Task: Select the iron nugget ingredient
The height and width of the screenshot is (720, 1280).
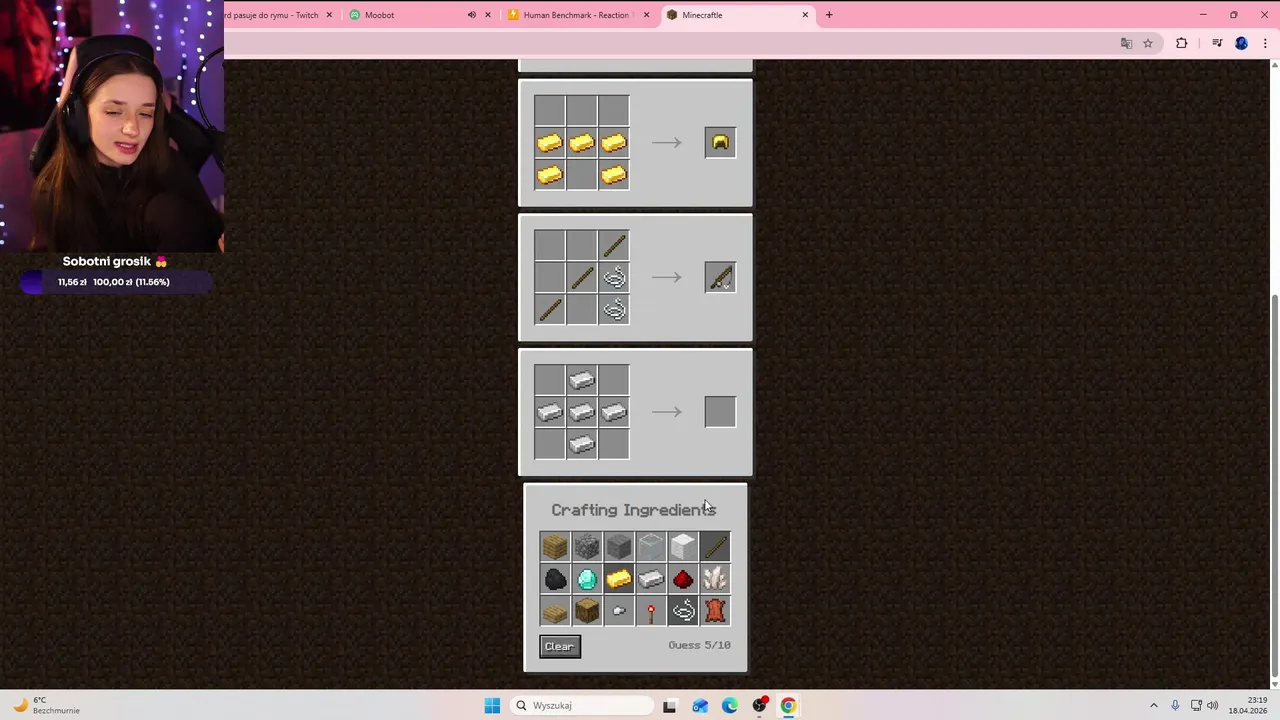Action: point(619,610)
